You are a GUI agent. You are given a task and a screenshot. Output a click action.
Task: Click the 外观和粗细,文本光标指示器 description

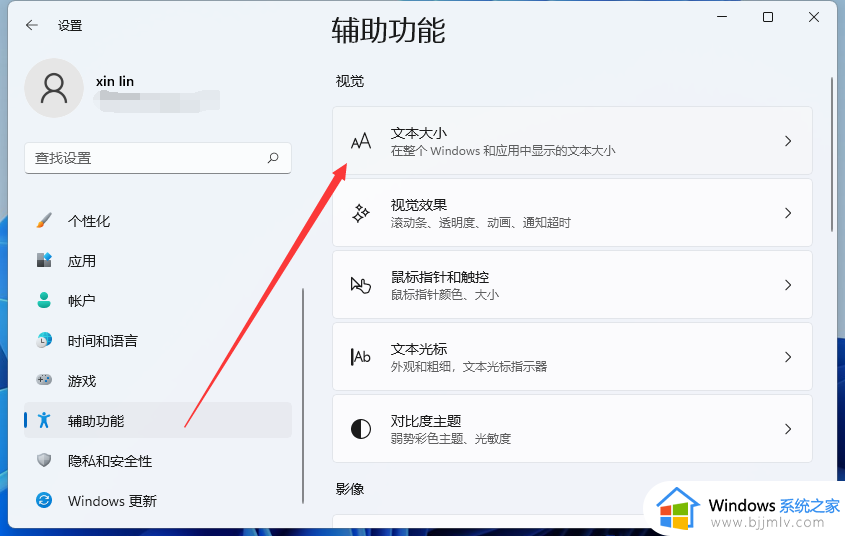tap(469, 367)
